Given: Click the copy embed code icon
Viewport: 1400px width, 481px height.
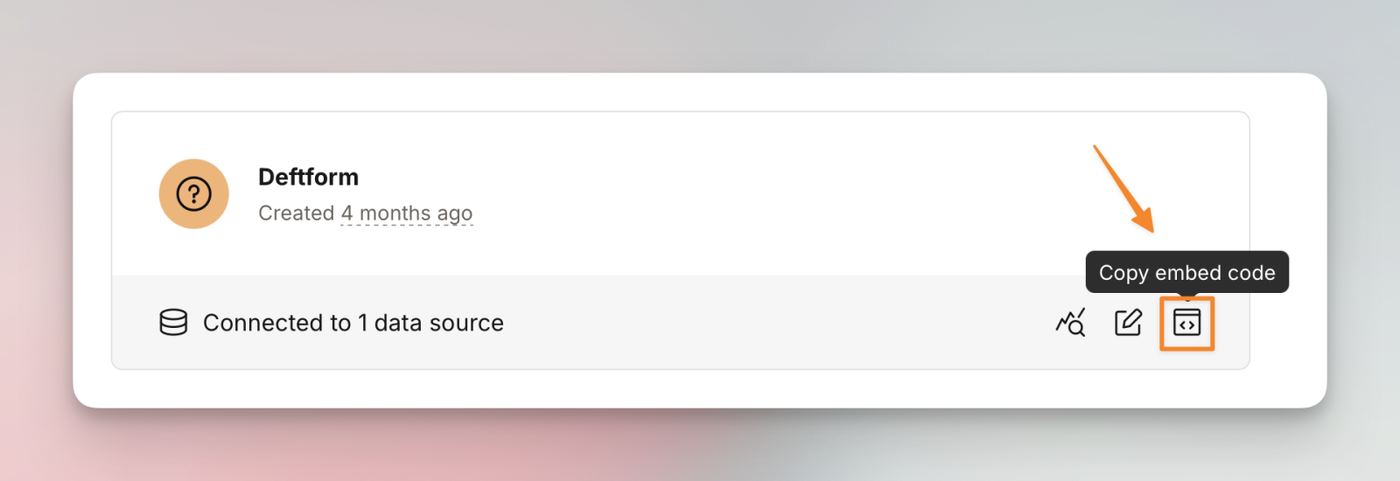Looking at the screenshot, I should coord(1187,323).
